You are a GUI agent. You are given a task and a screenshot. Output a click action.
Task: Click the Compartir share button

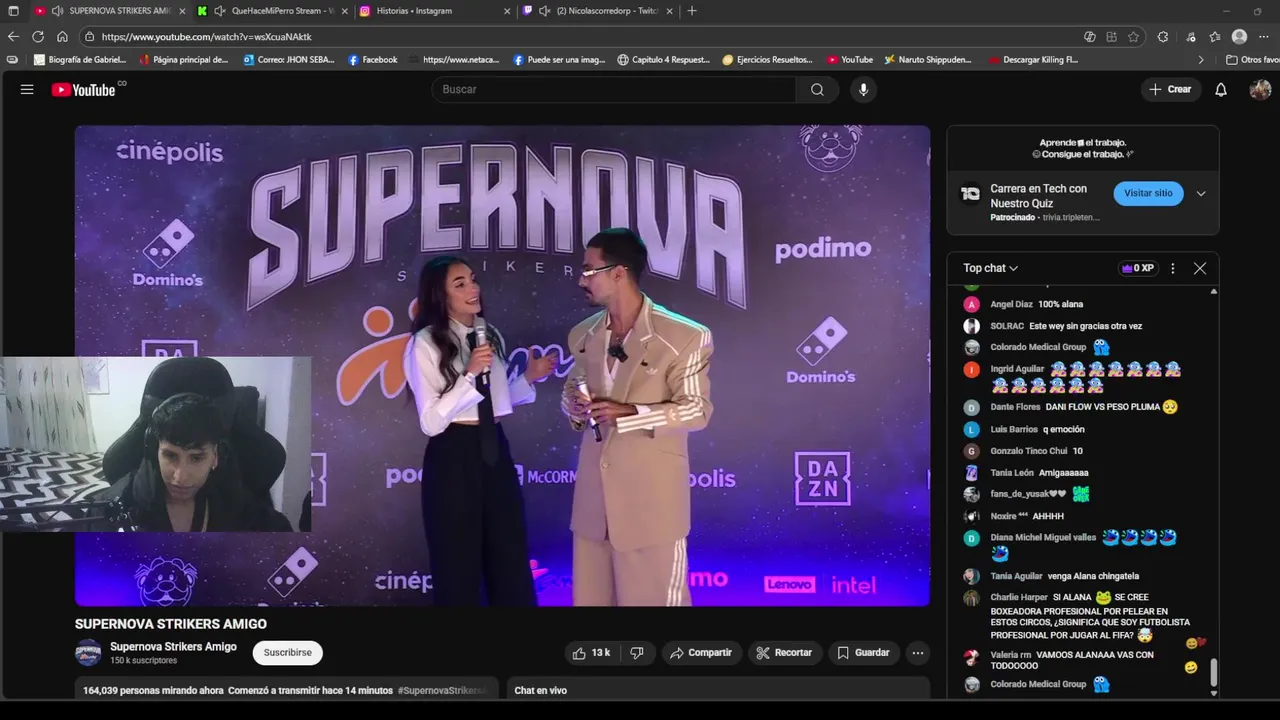701,653
